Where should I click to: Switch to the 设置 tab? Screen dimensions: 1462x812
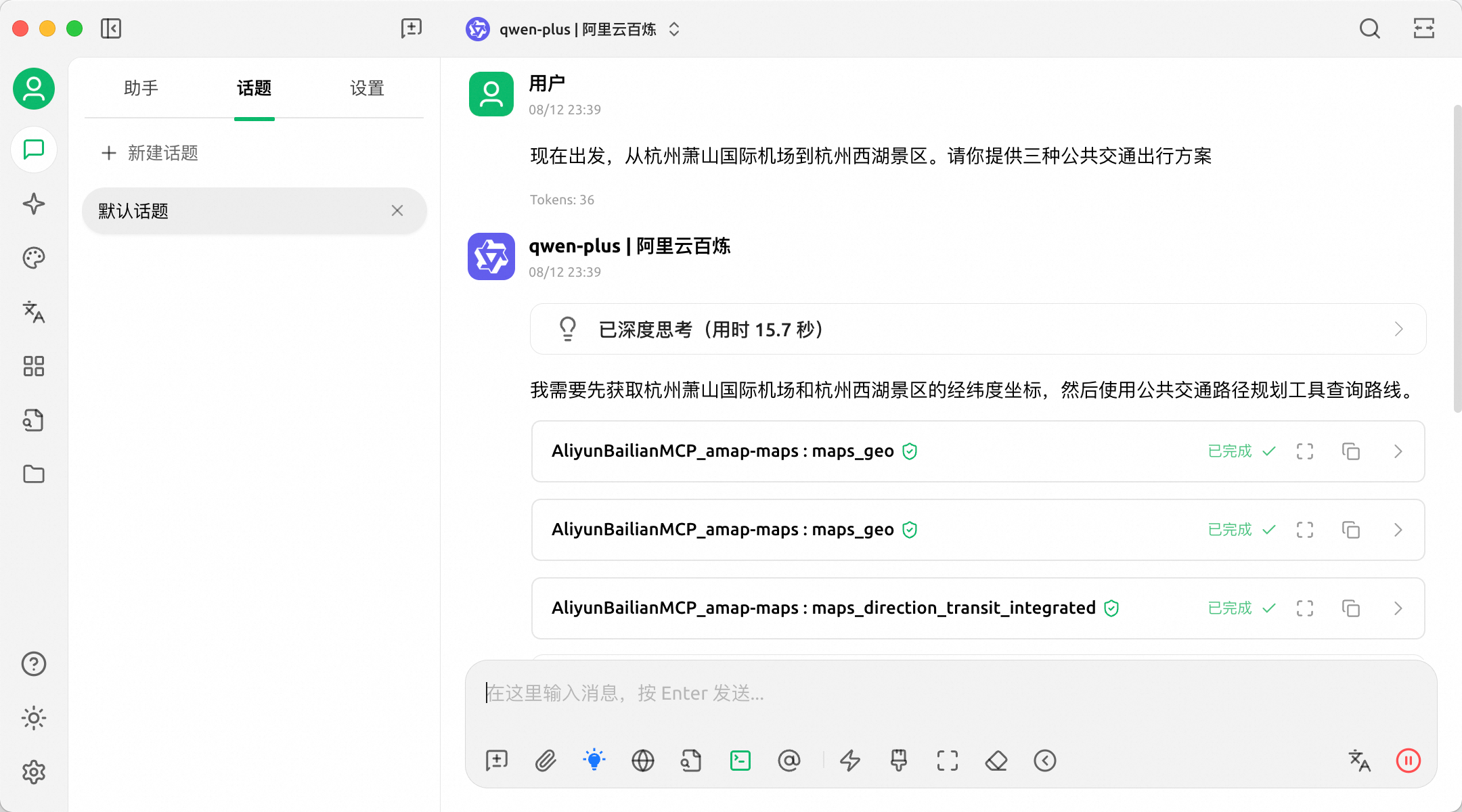368,88
